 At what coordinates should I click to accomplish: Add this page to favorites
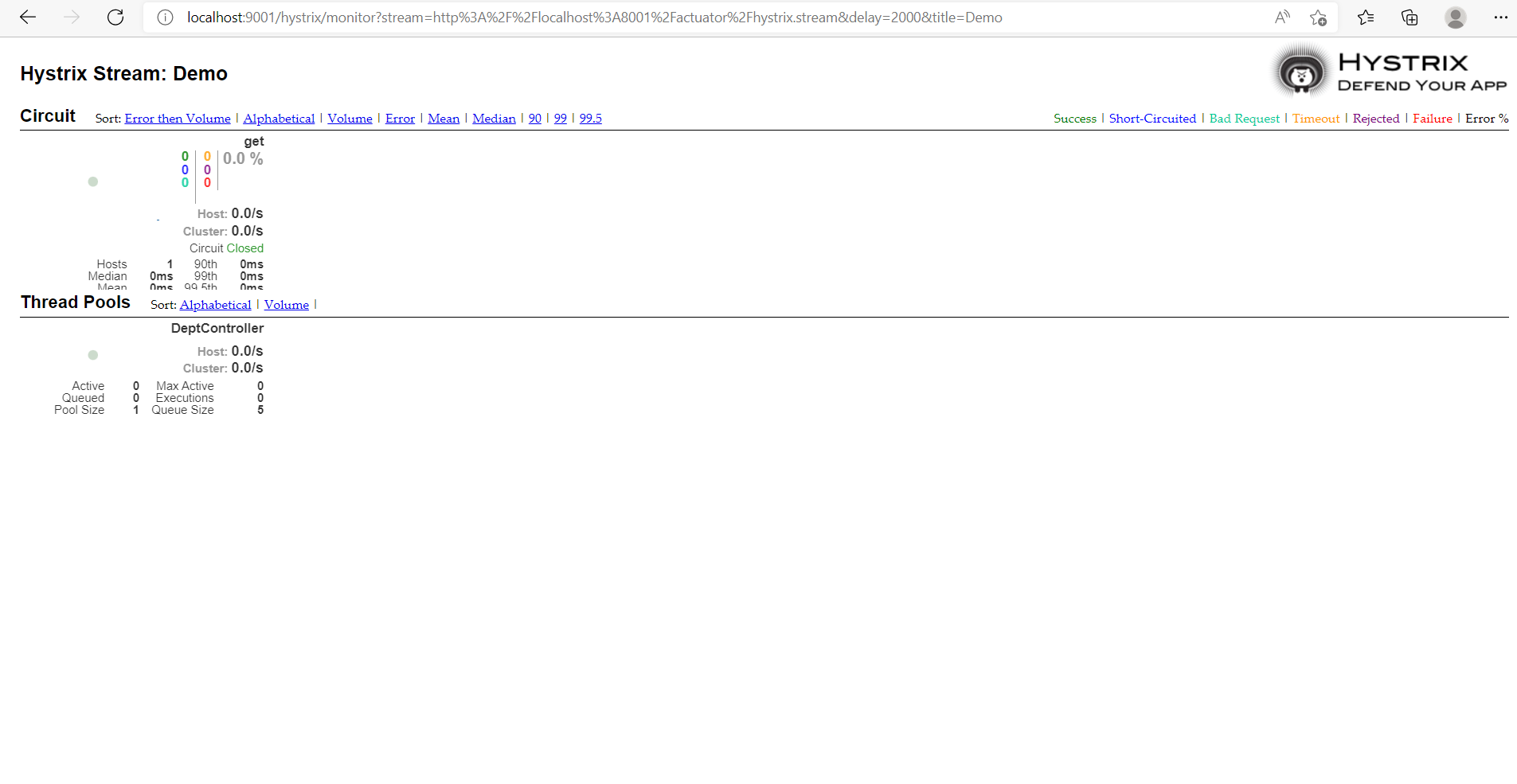click(x=1318, y=18)
